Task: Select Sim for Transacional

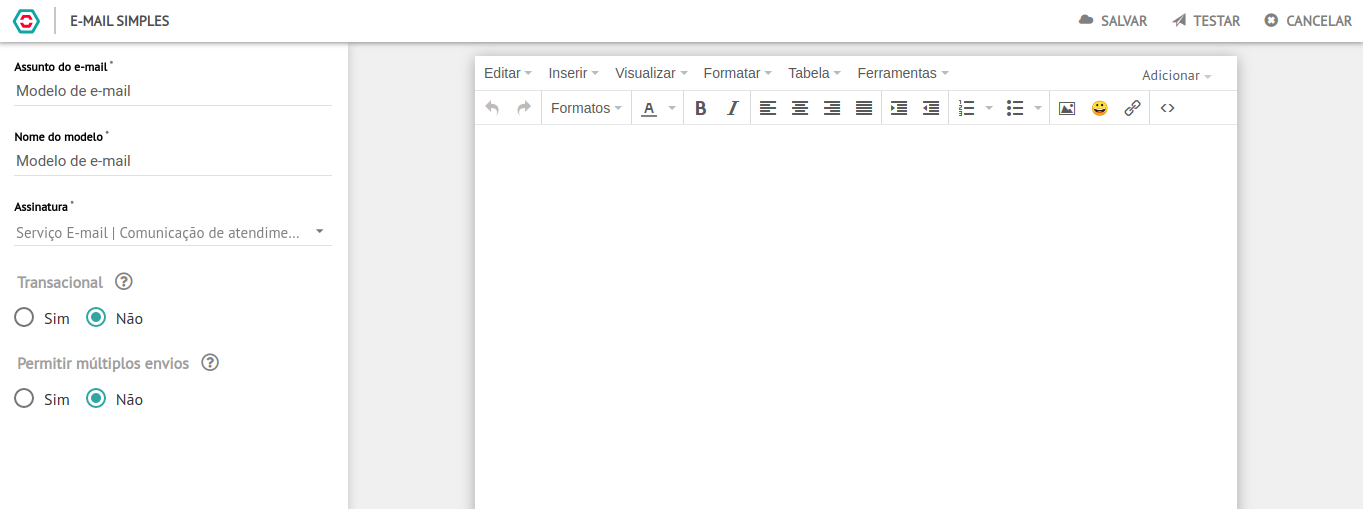Action: (x=24, y=318)
